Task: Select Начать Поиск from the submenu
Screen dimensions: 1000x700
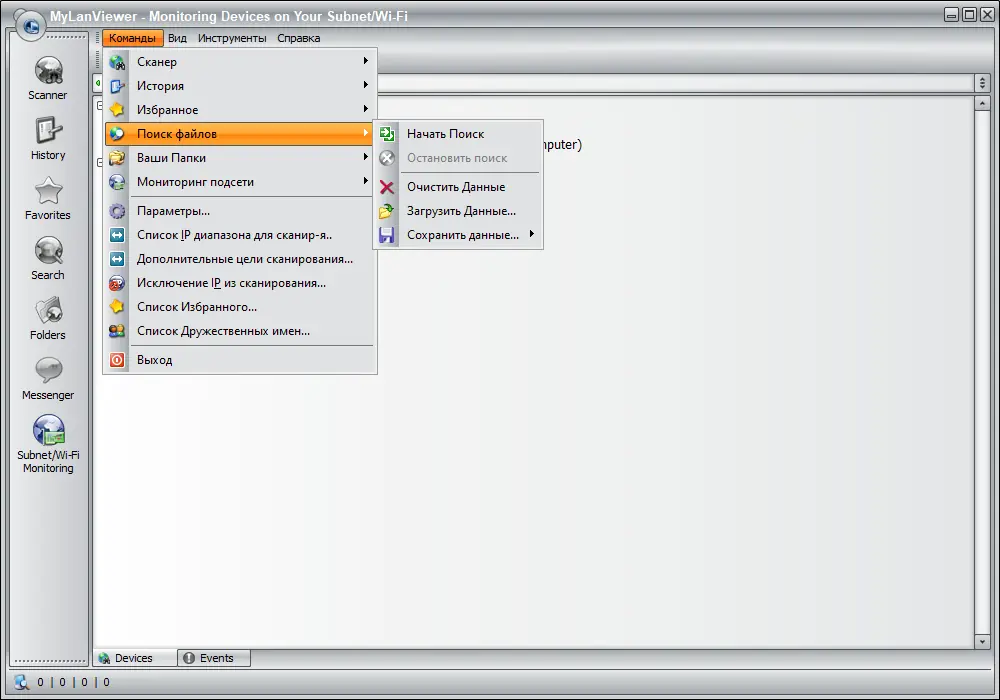Action: click(x=445, y=133)
